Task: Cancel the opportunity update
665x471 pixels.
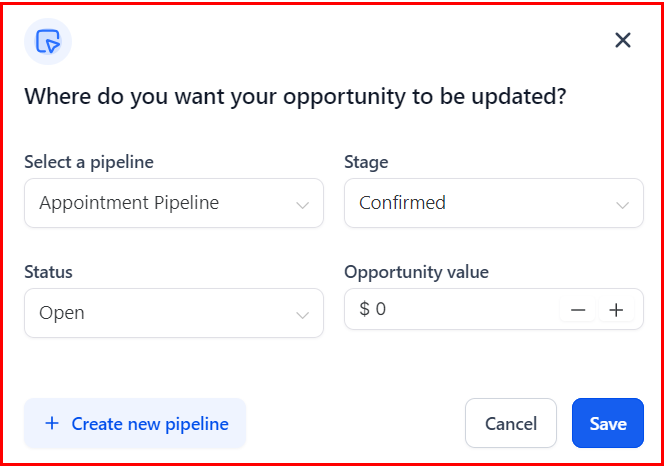Action: click(x=511, y=424)
